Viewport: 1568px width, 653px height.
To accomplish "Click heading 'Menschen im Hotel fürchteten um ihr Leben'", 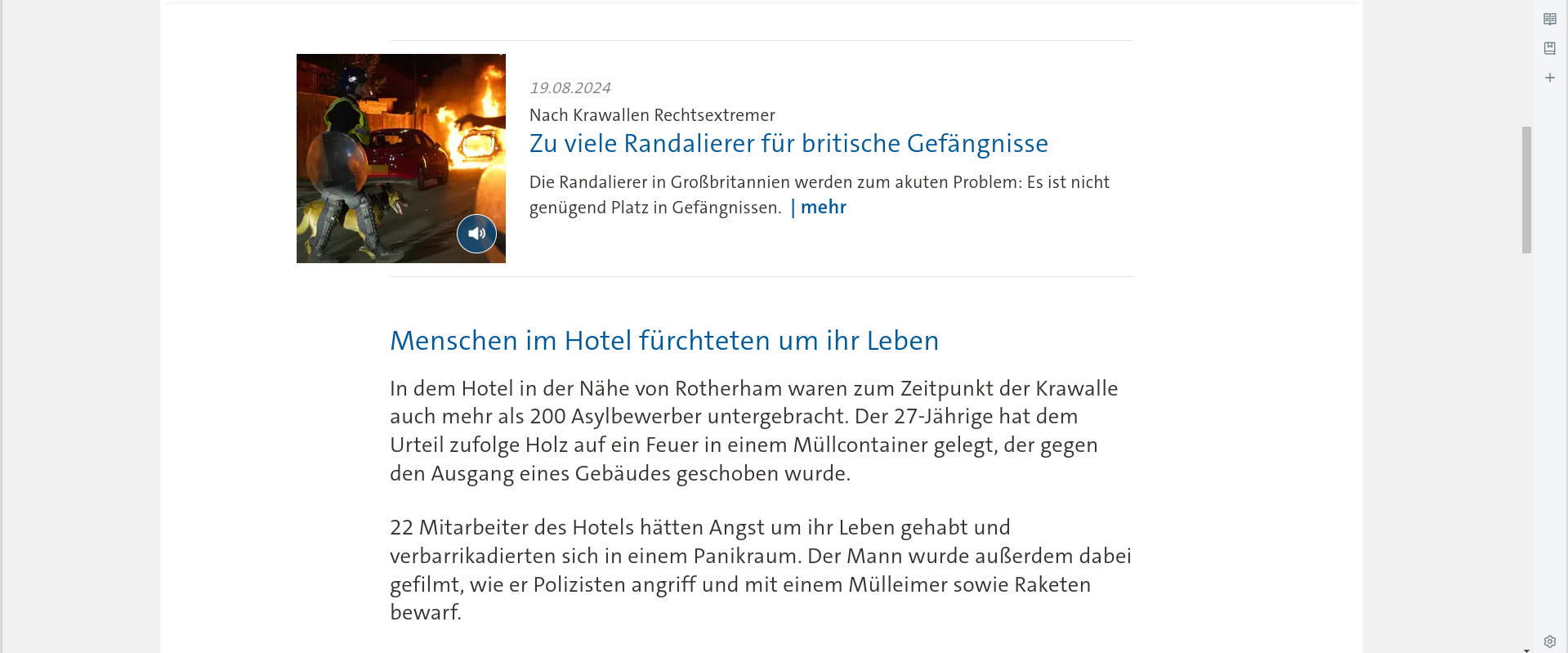I will (664, 340).
